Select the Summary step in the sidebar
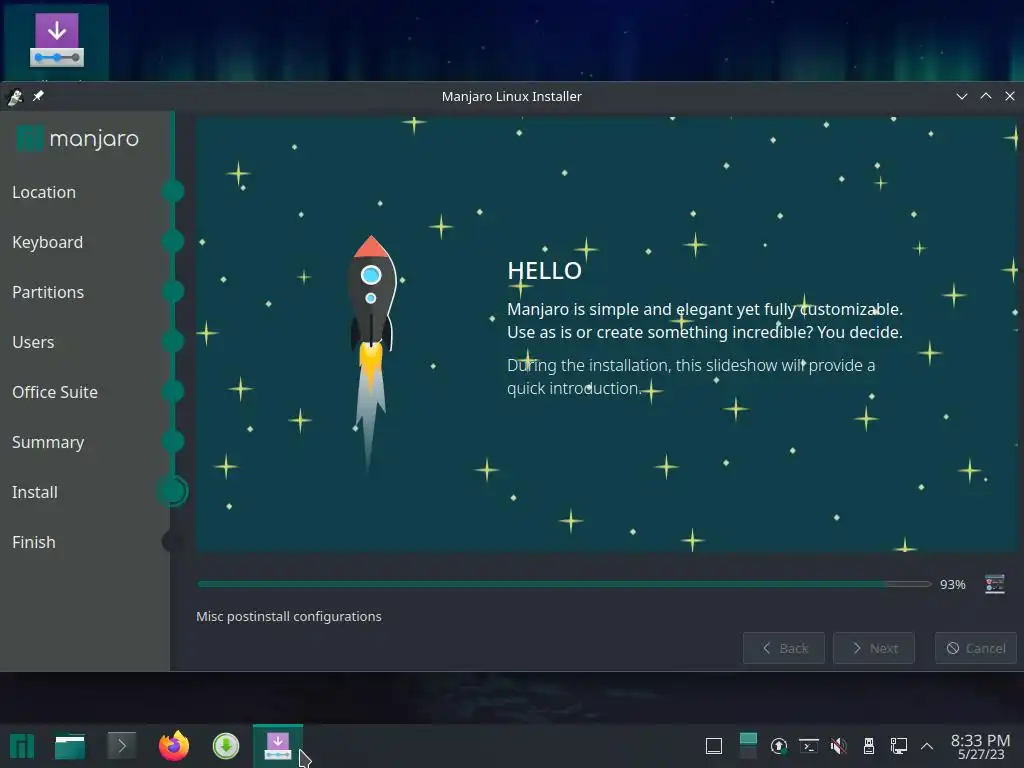 [x=48, y=442]
